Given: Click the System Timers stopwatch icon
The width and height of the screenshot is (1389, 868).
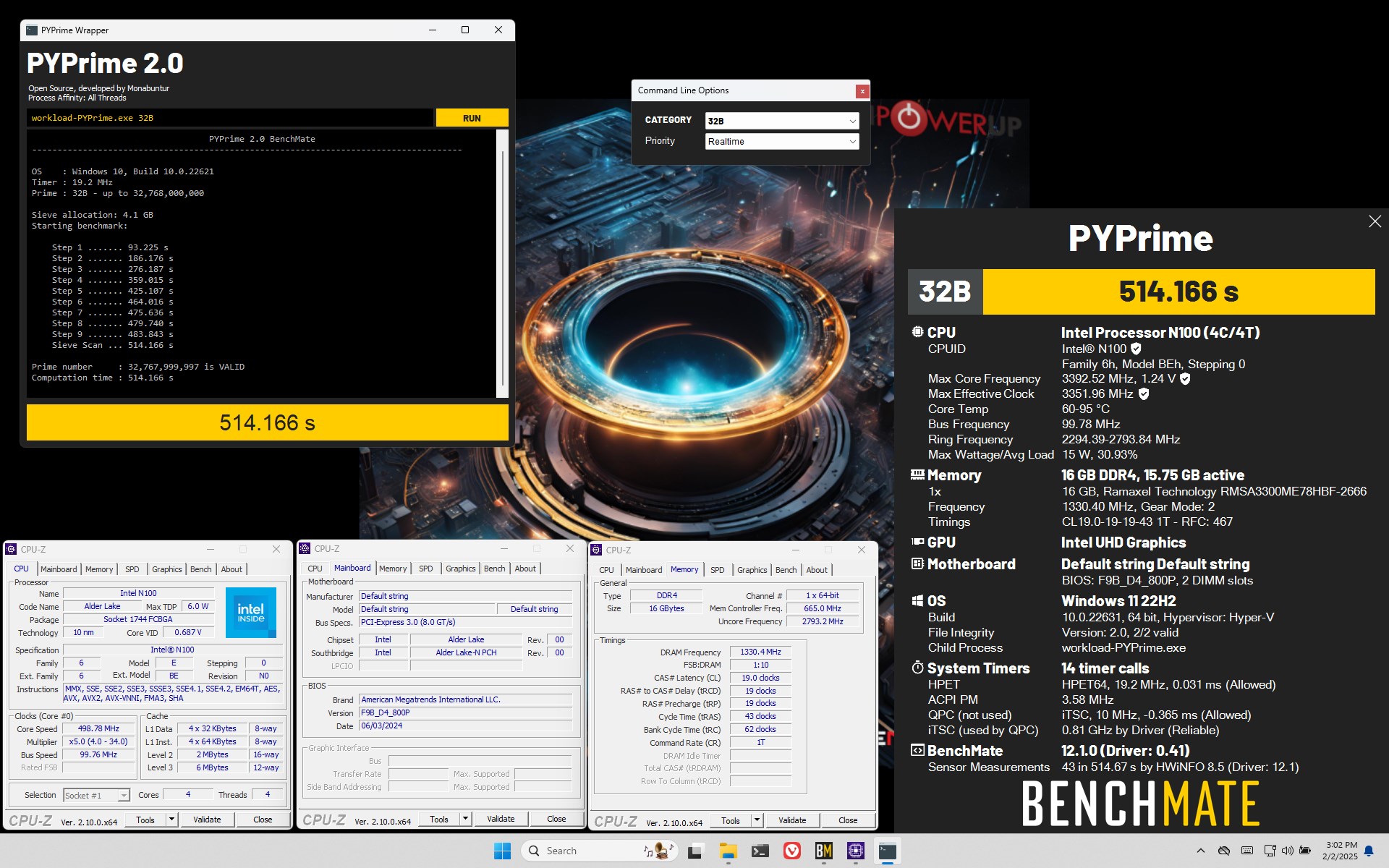Looking at the screenshot, I should [917, 667].
